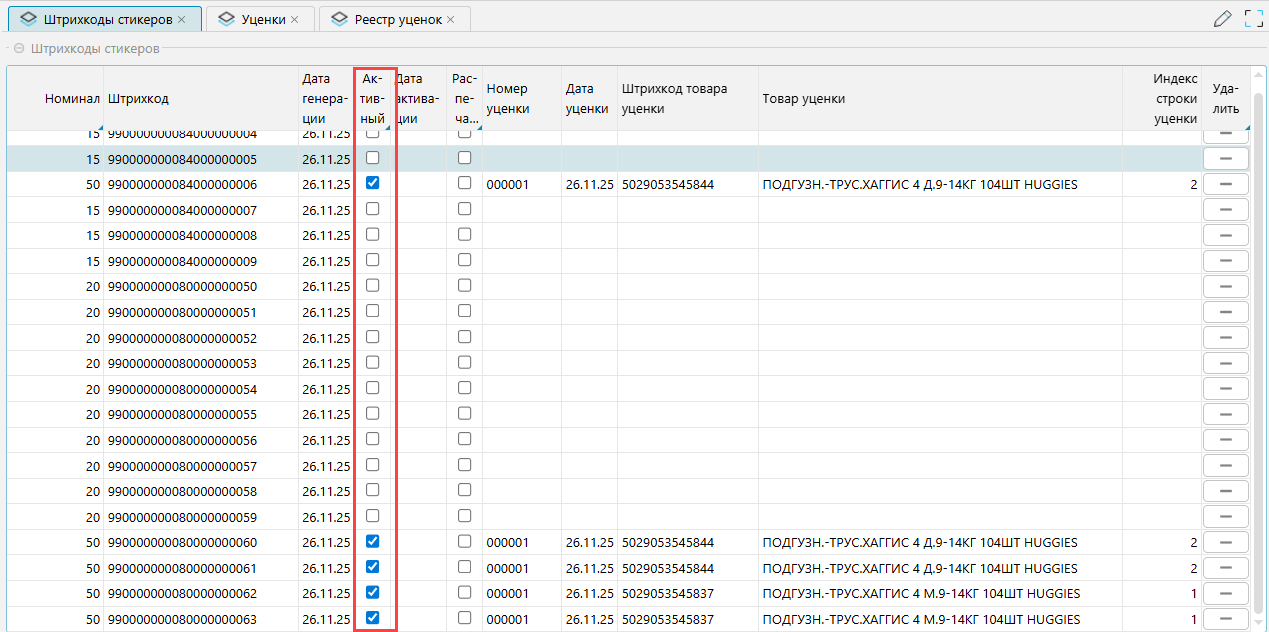The height and width of the screenshot is (632, 1269).
Task: Click delete button for barcode ending 0005
Action: (x=1225, y=158)
